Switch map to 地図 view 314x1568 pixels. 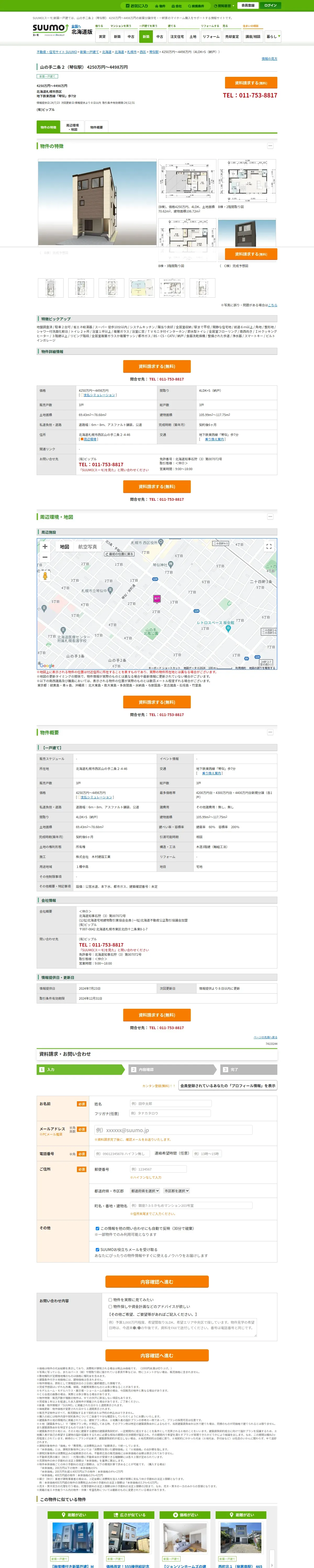pos(64,547)
